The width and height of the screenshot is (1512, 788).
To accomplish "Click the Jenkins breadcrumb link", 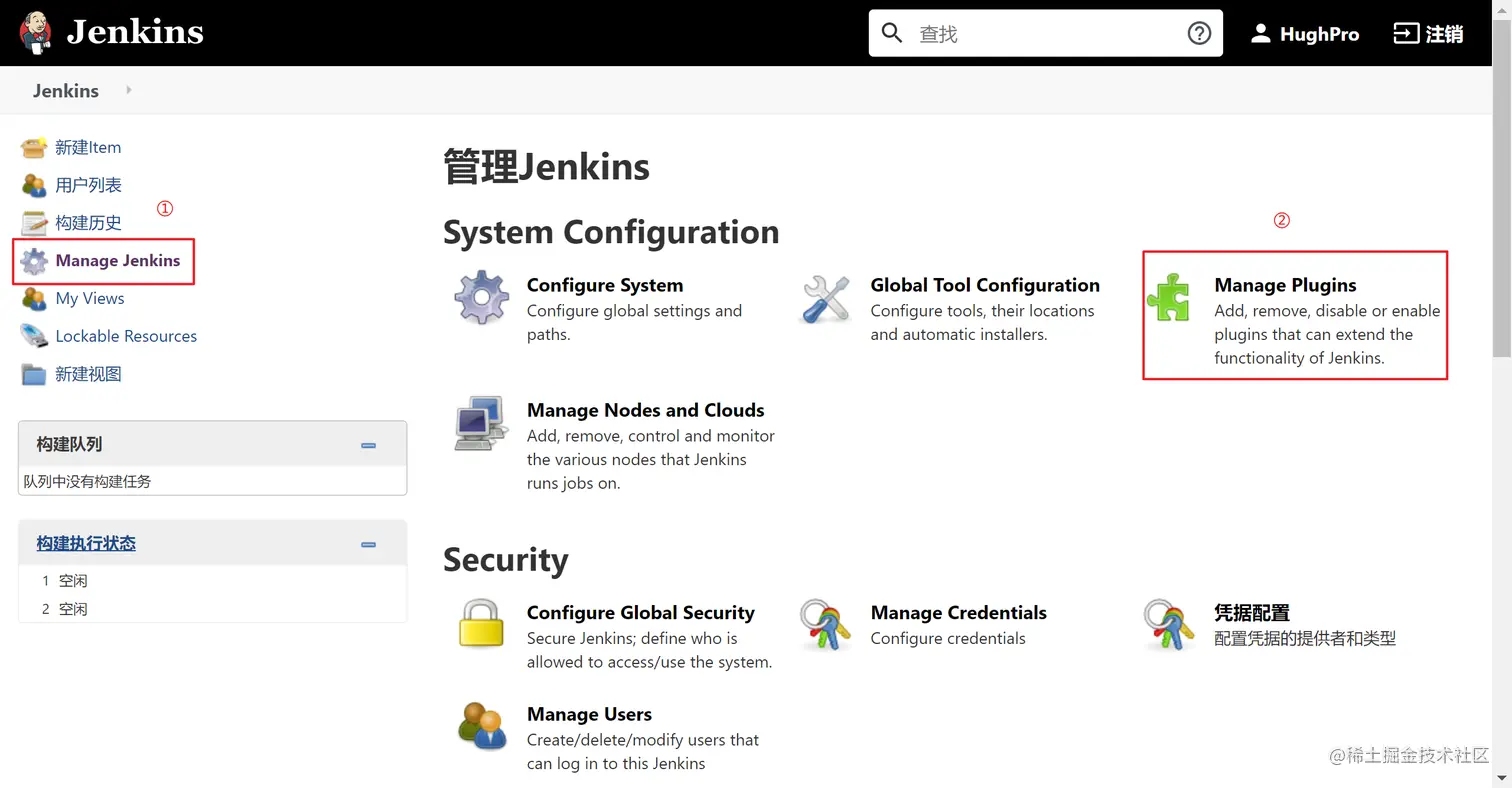I will [66, 90].
